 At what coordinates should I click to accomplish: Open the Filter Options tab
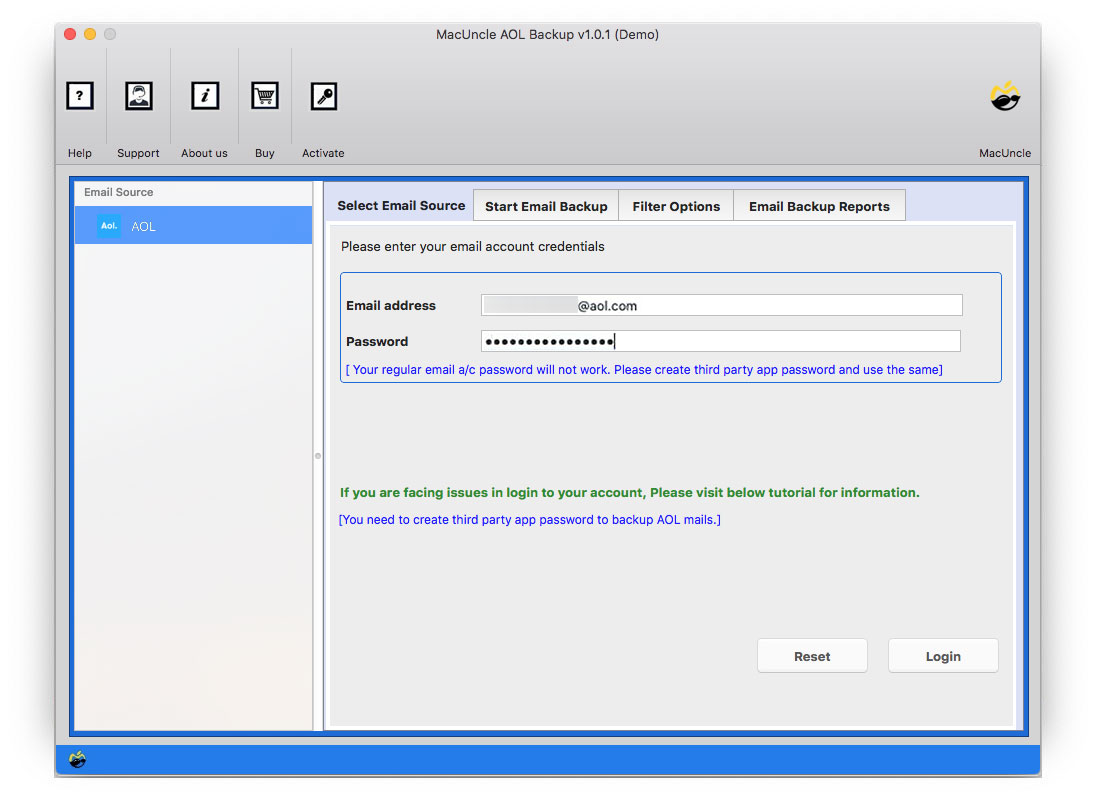click(x=676, y=205)
